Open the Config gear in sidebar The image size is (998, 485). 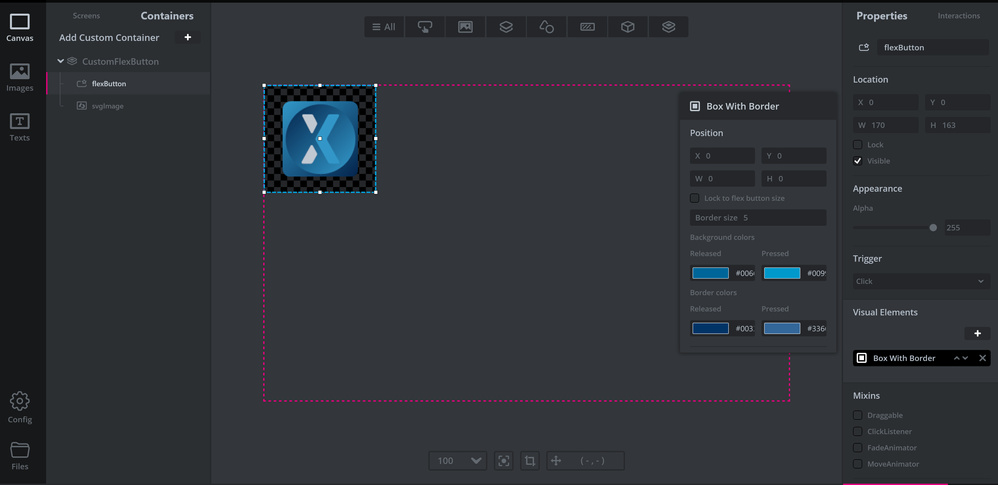[x=20, y=408]
